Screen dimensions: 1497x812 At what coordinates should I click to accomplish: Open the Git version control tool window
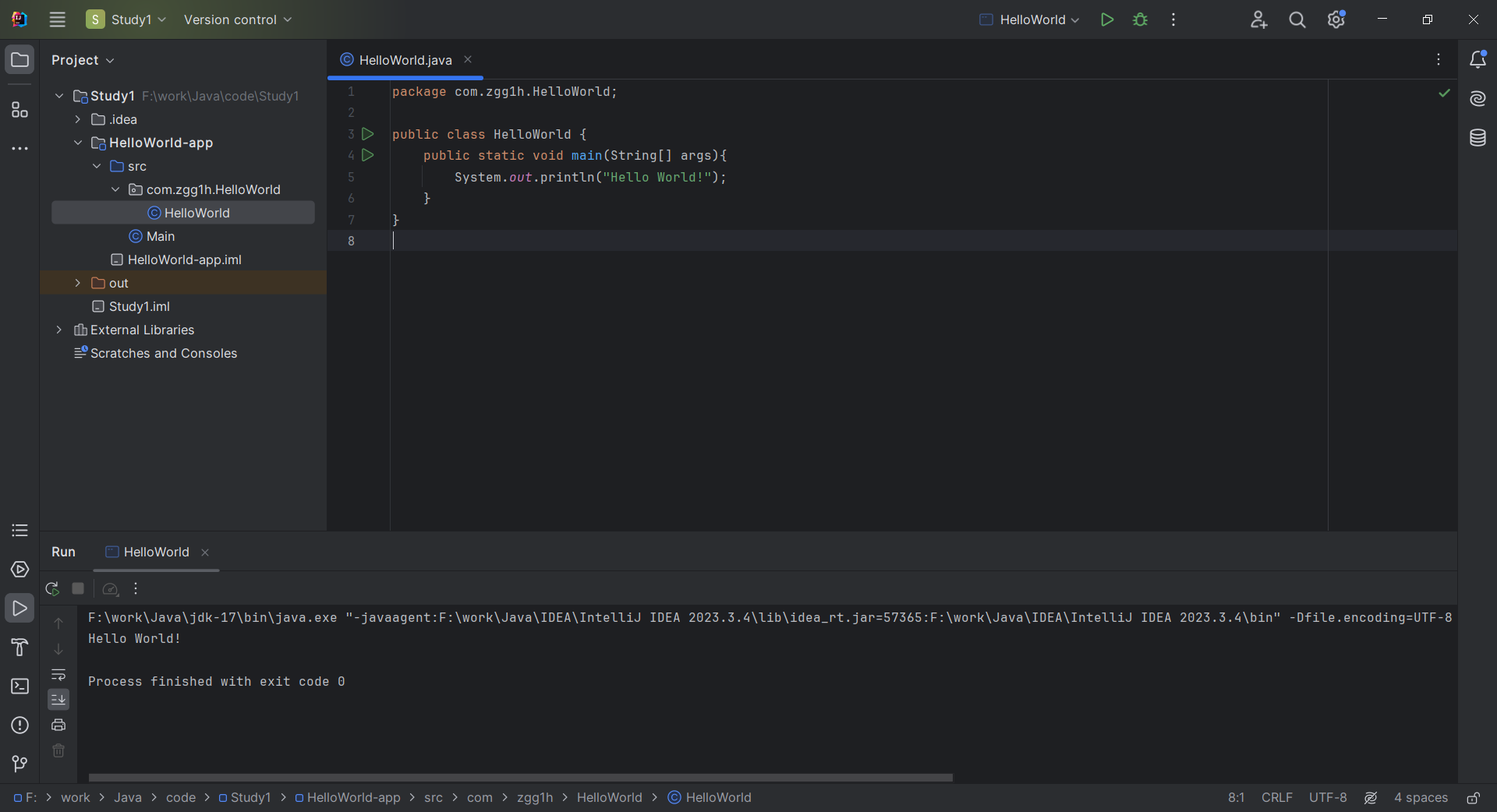click(19, 764)
